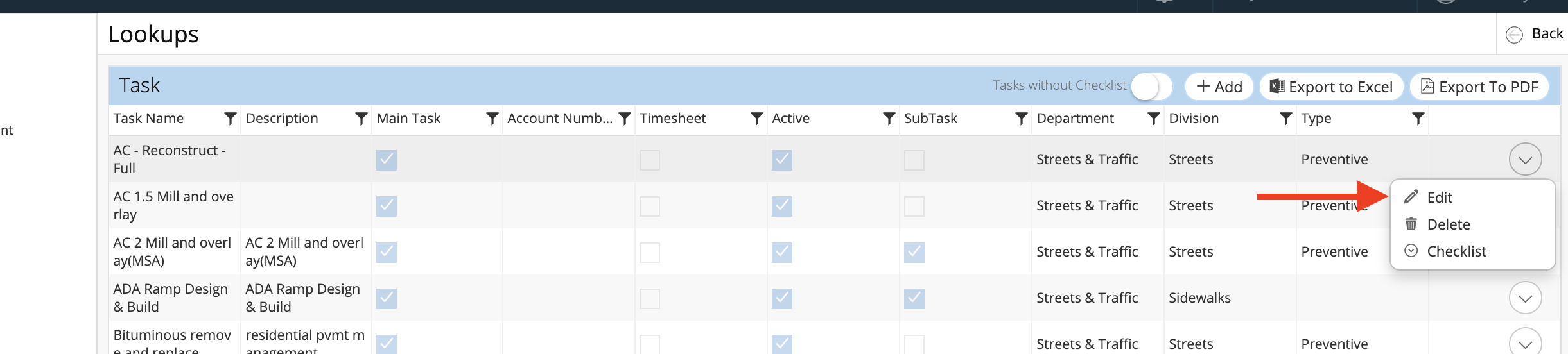Sort by Task Name header

148,119
